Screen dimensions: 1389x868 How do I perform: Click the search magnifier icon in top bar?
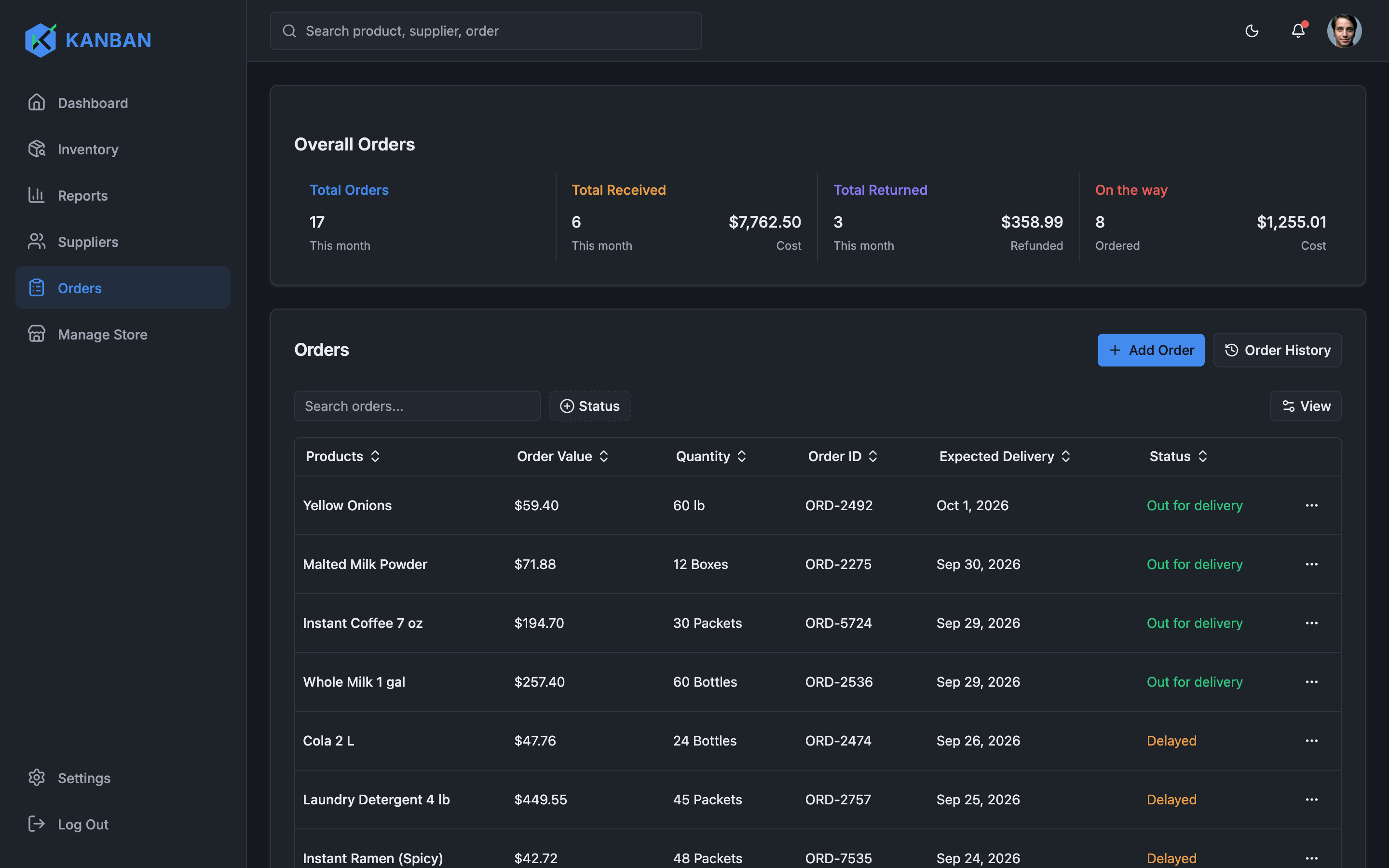(289, 31)
